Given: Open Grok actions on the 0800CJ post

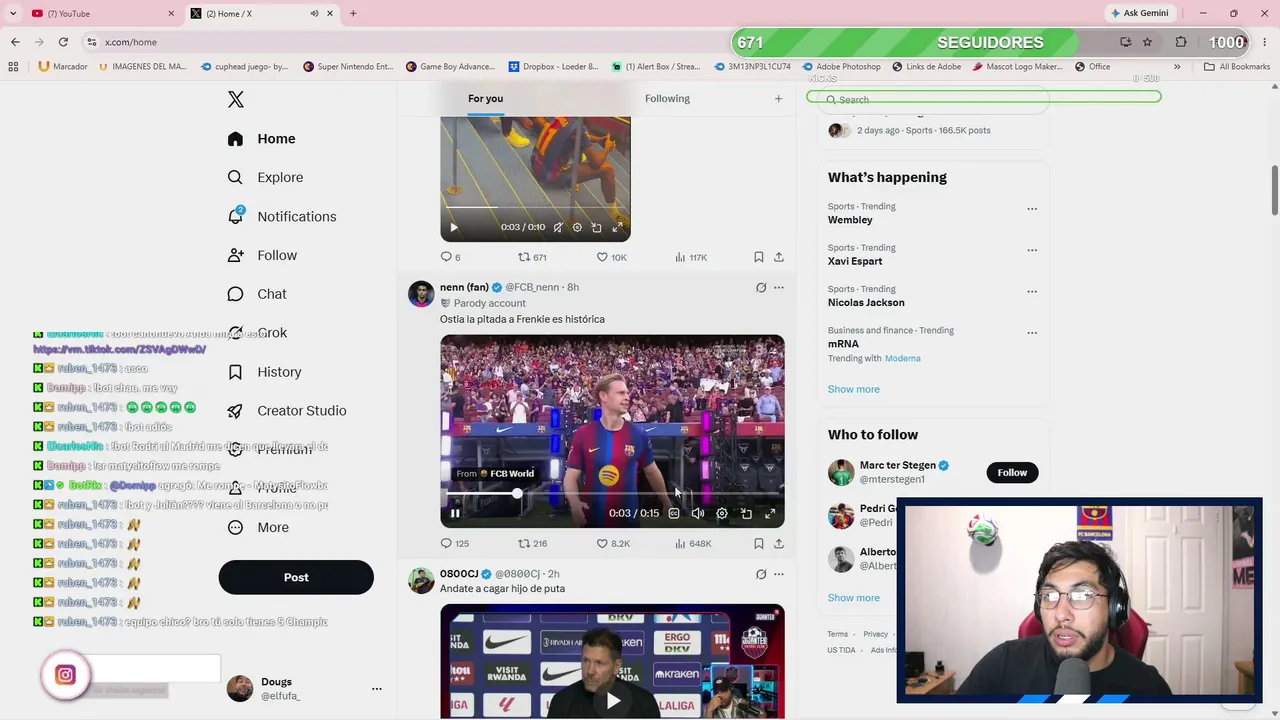Looking at the screenshot, I should (x=761, y=574).
